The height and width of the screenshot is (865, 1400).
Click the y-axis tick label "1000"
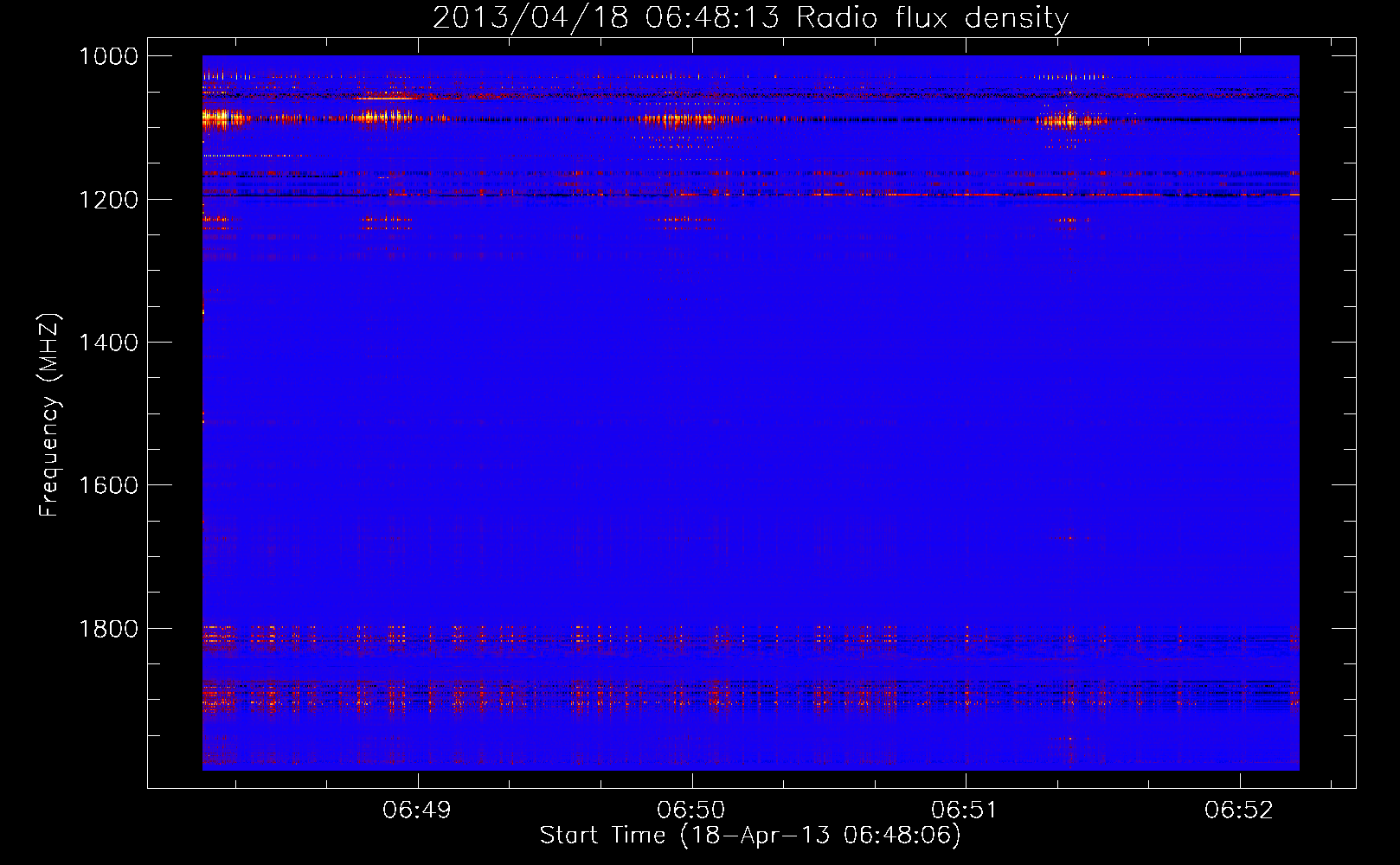(108, 56)
